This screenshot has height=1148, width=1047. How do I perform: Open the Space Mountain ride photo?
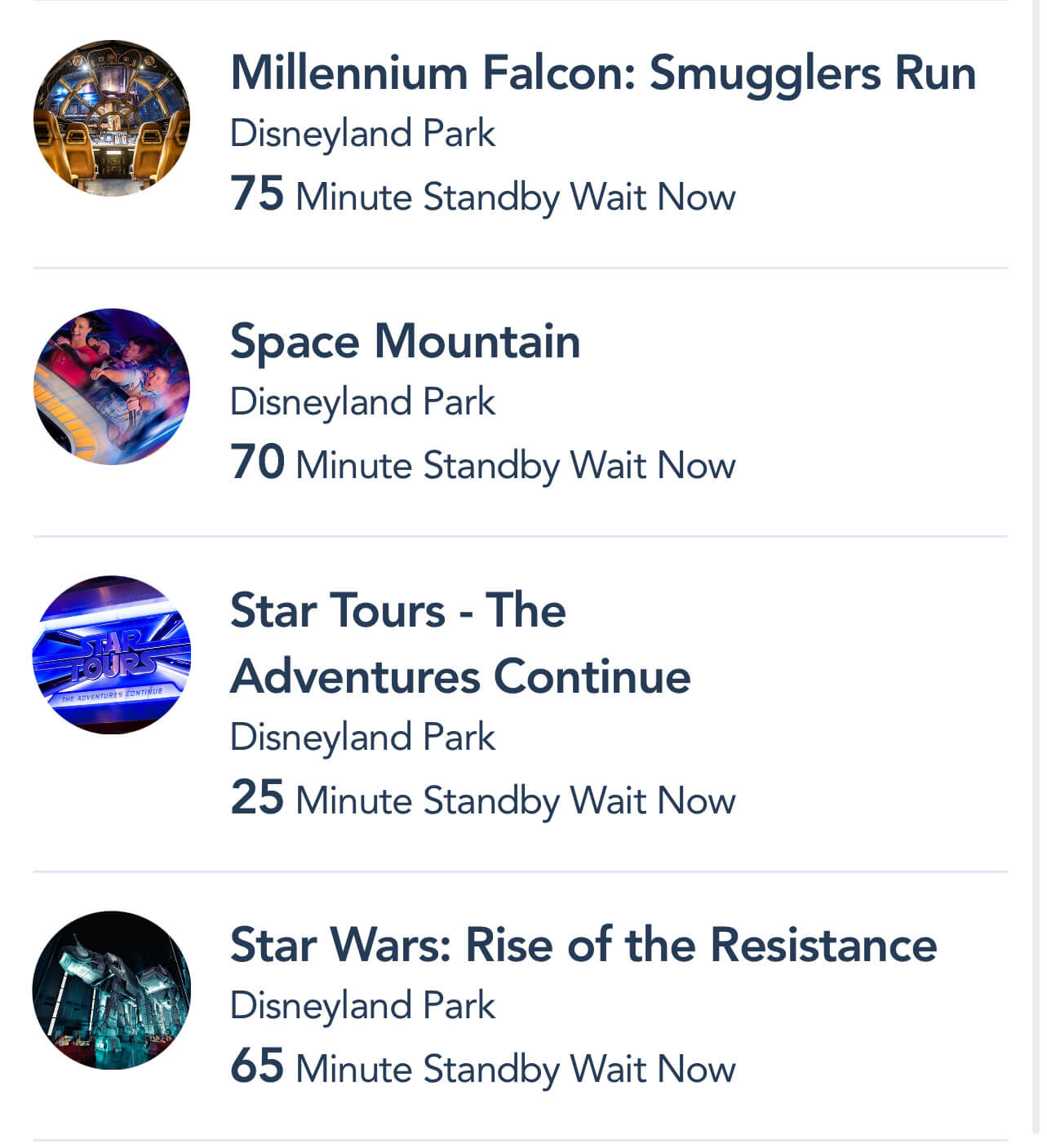pos(112,387)
